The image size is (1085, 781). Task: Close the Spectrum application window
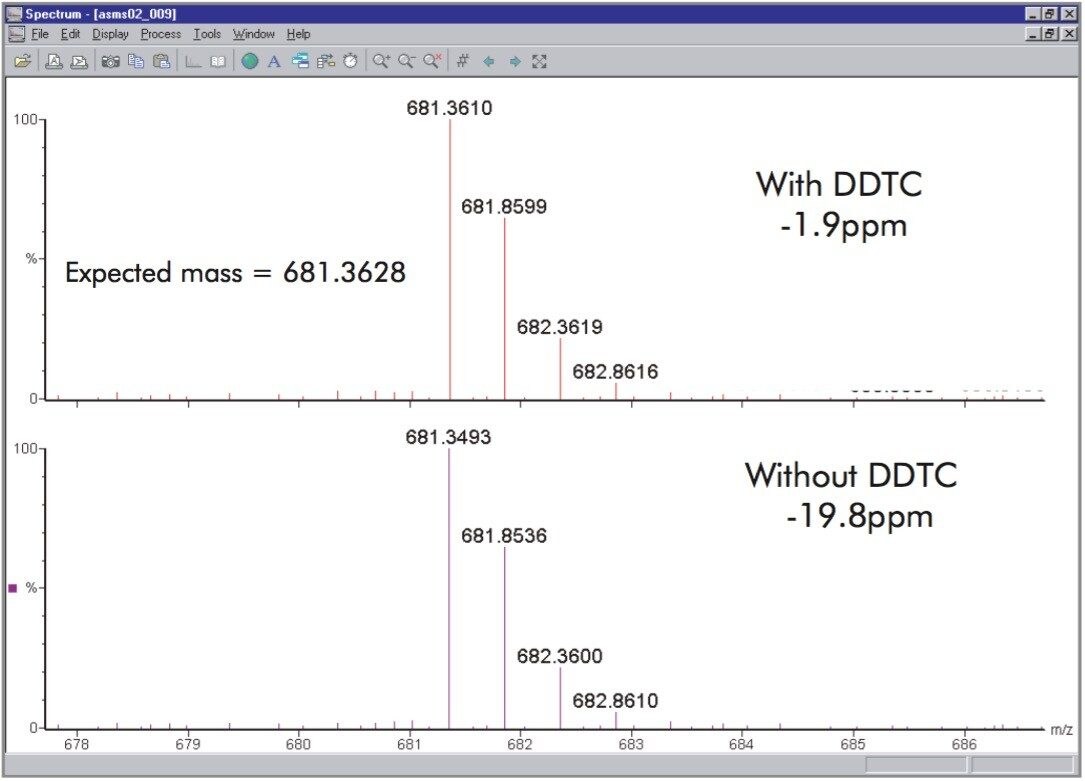point(1068,14)
